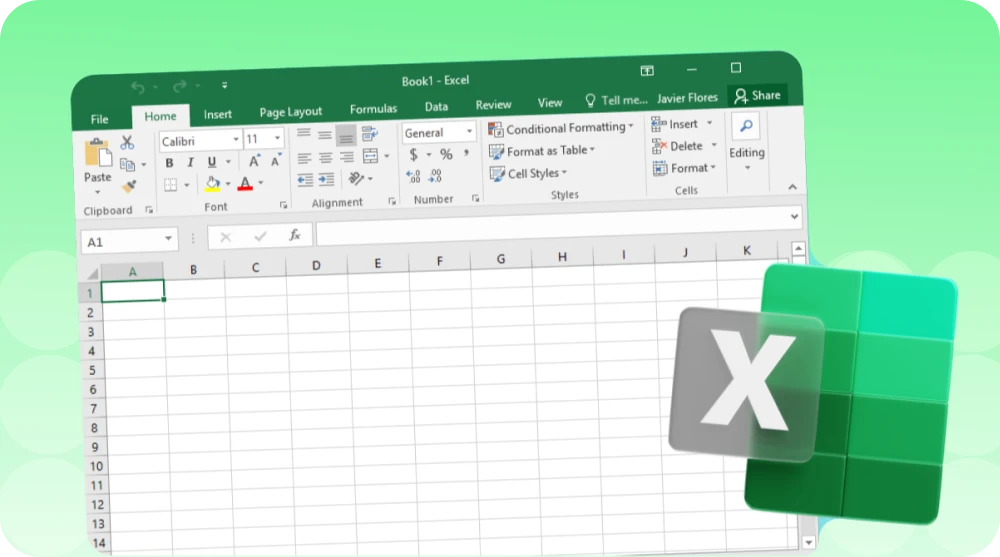Click the highlighted Bottom Align icon
Viewport: 1000px width, 557px height.
[x=346, y=135]
